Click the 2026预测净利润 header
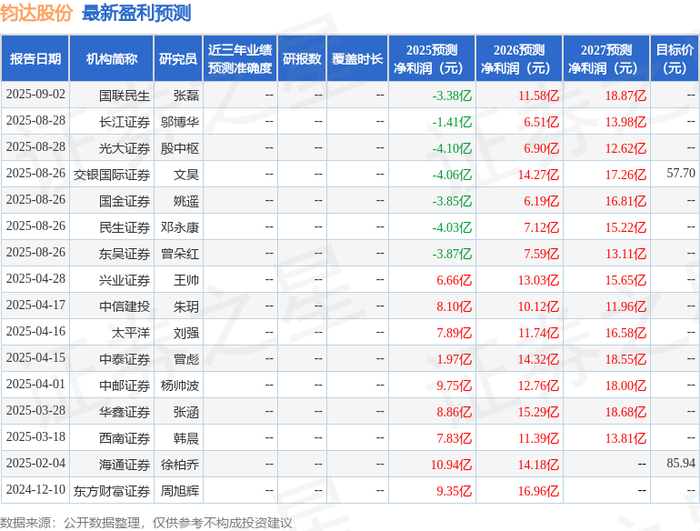Image resolution: width=700 pixels, height=531 pixels. (519, 59)
